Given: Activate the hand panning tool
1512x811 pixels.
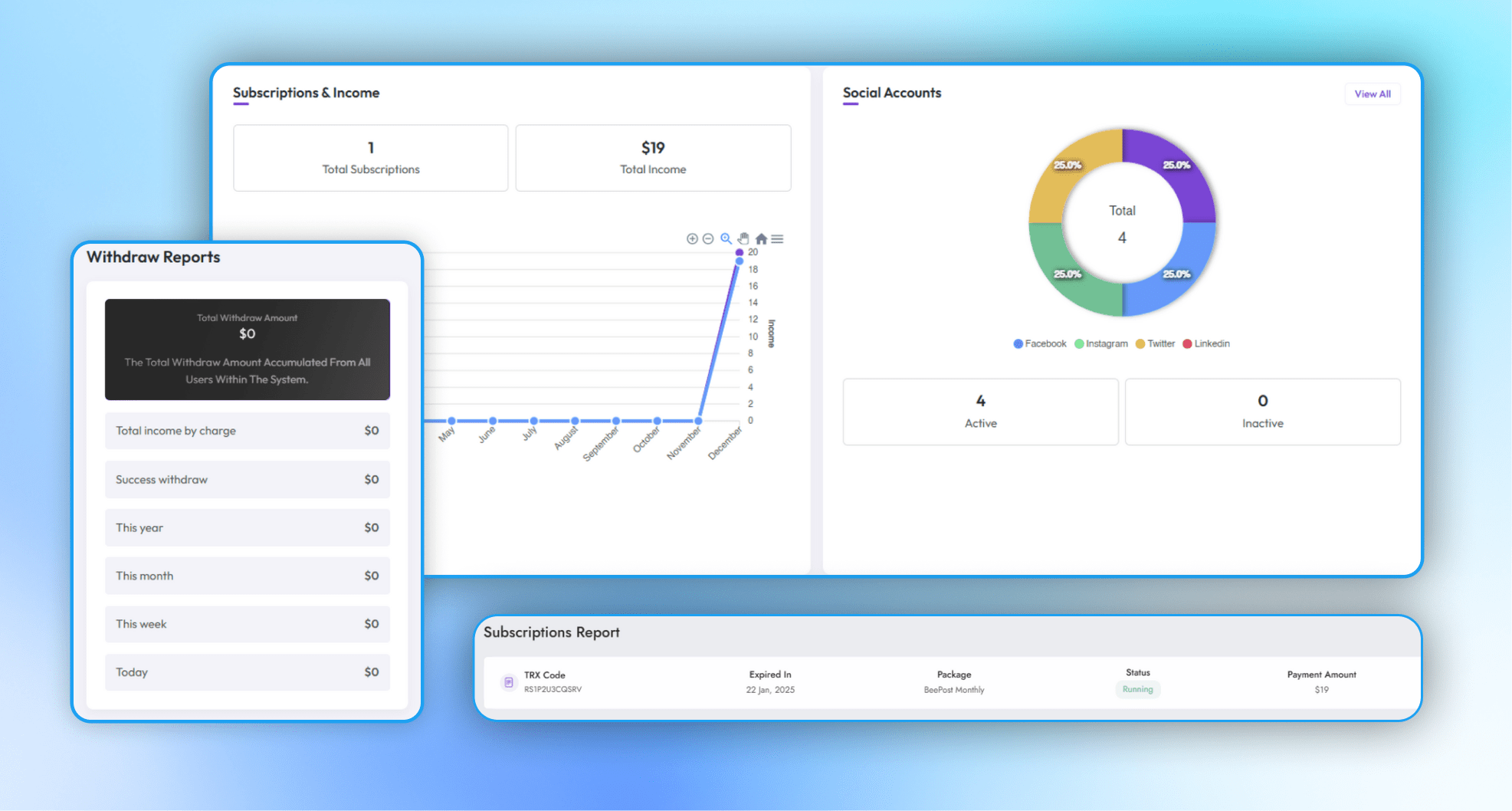Looking at the screenshot, I should 743,239.
